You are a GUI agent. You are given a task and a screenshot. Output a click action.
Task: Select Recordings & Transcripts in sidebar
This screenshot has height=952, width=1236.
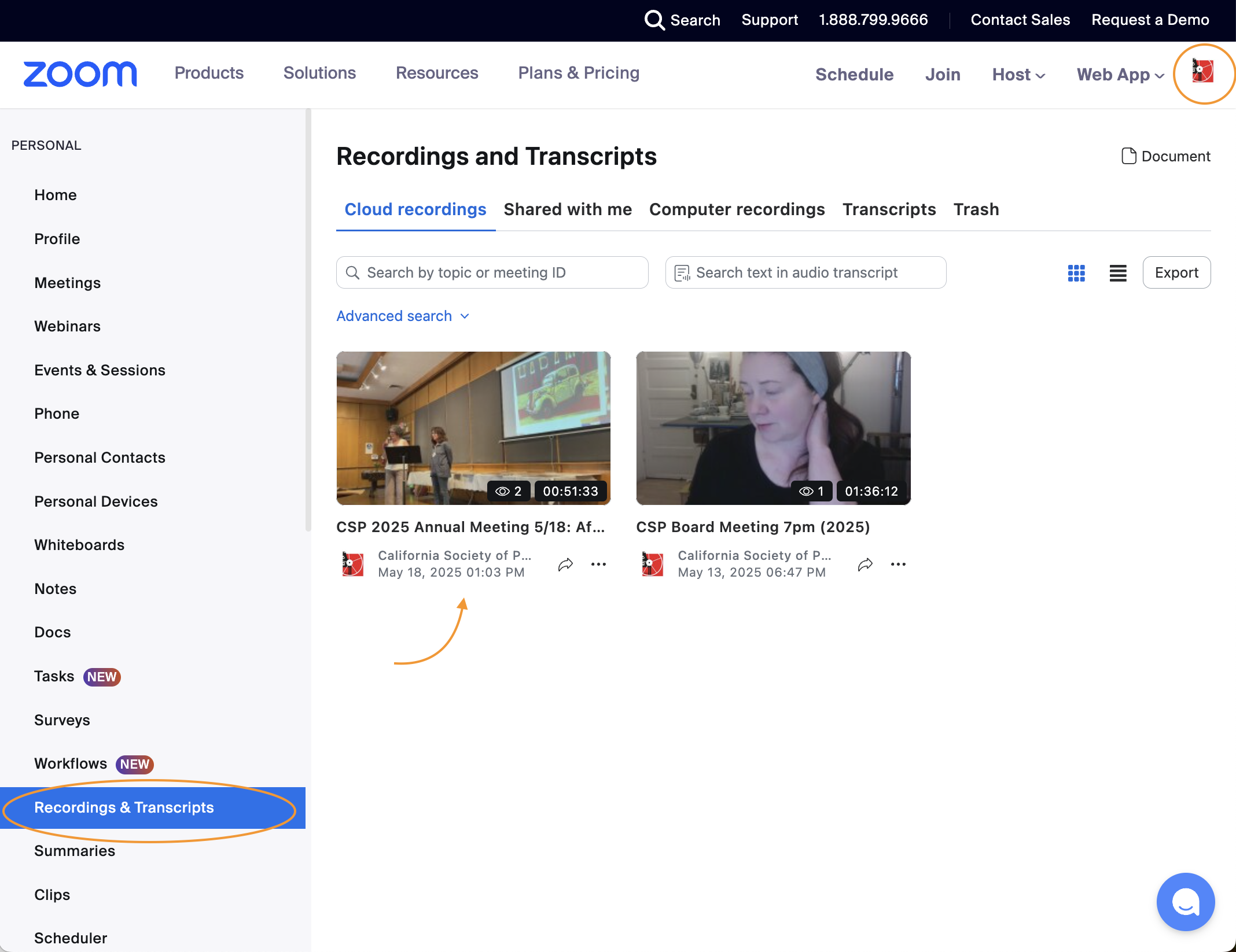pos(153,807)
